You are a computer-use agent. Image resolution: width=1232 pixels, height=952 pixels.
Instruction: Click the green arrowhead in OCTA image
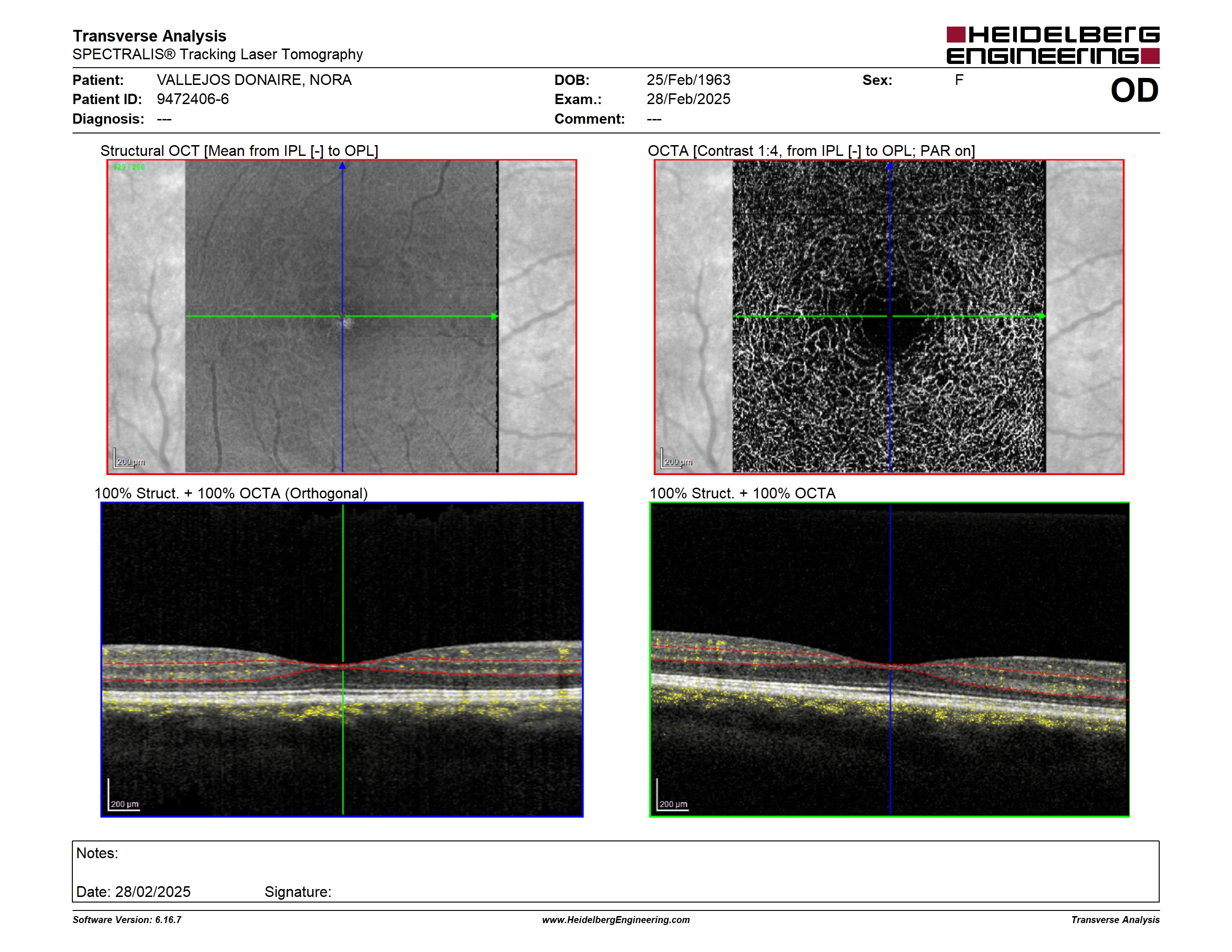(x=1042, y=316)
